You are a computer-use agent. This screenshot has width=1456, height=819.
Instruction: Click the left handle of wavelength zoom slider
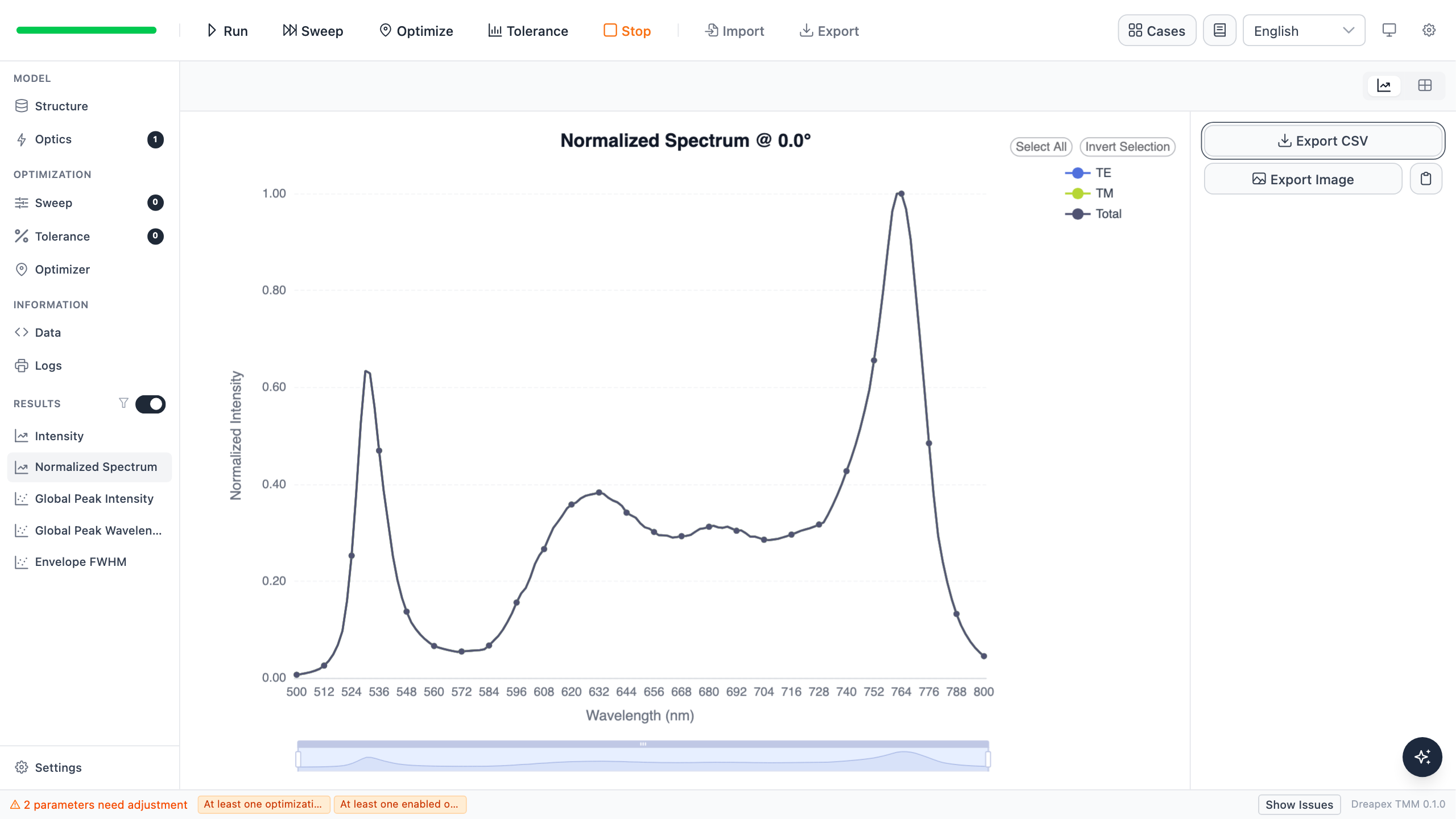298,759
